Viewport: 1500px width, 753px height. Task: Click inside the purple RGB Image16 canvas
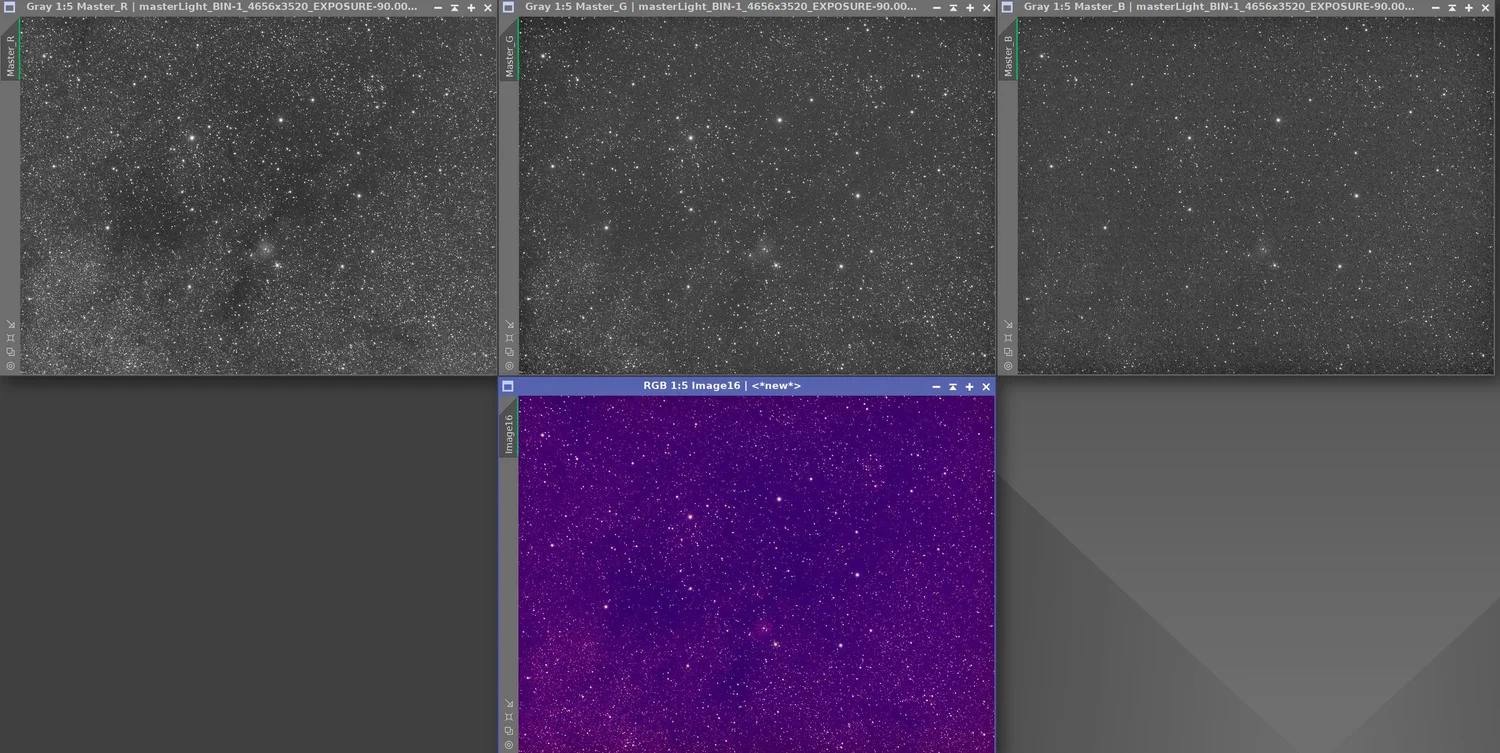coord(755,570)
